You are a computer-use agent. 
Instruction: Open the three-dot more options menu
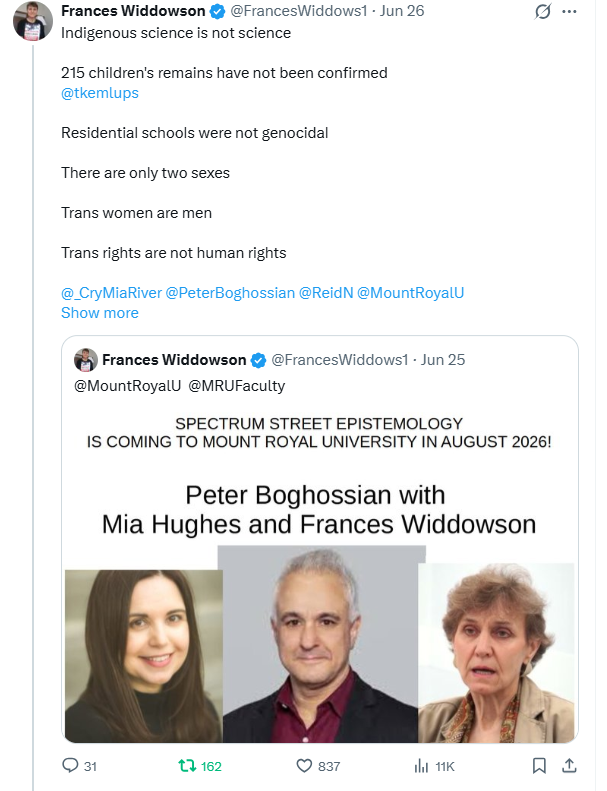point(569,11)
